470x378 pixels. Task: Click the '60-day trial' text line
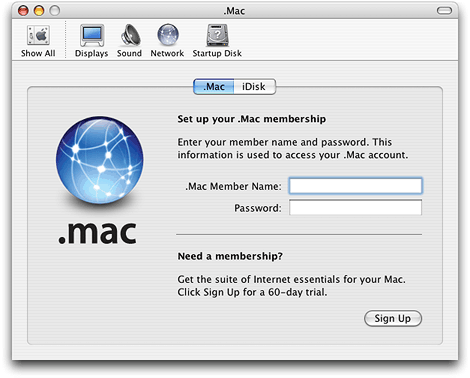tap(252, 292)
